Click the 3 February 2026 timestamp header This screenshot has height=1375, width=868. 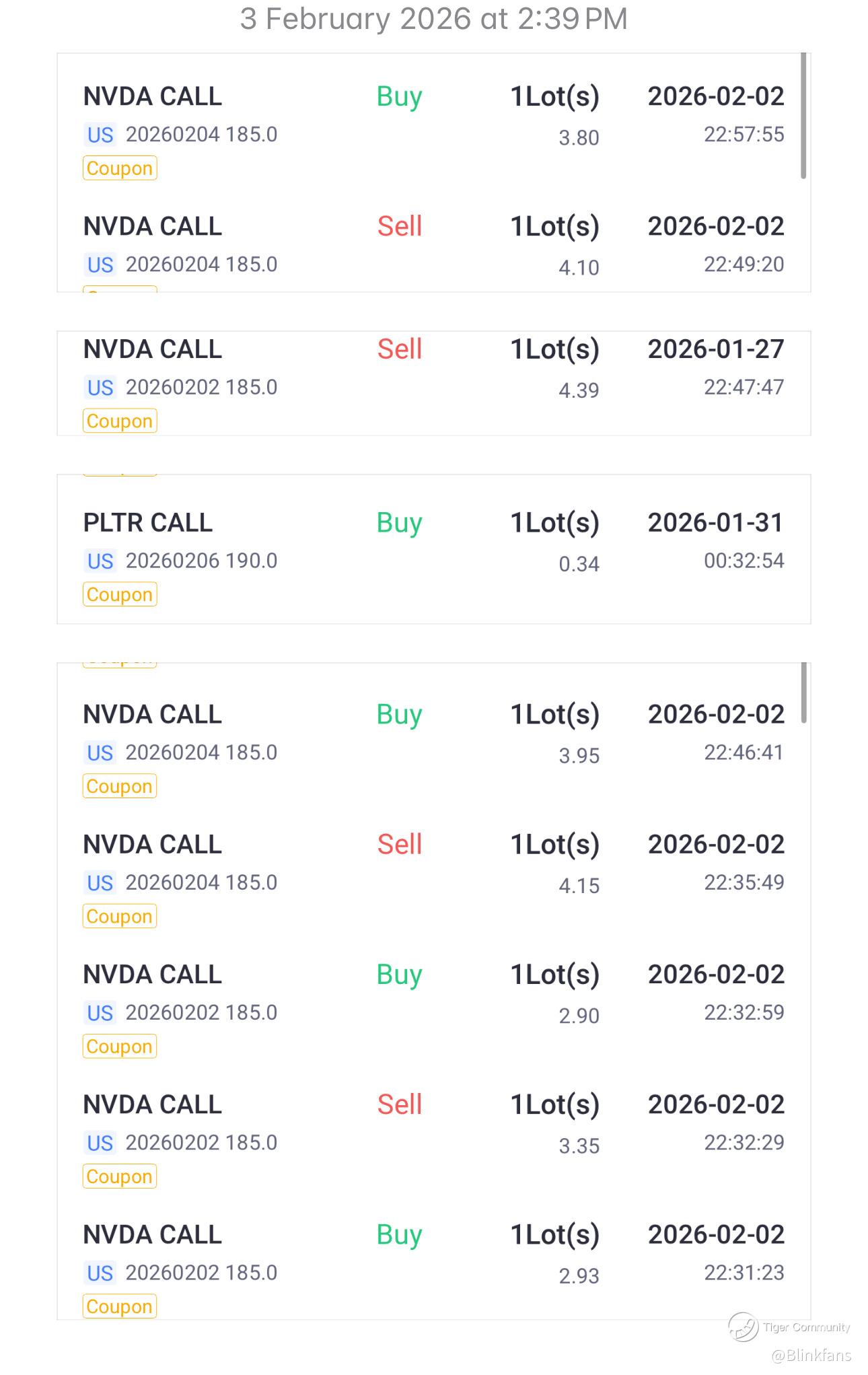433,19
